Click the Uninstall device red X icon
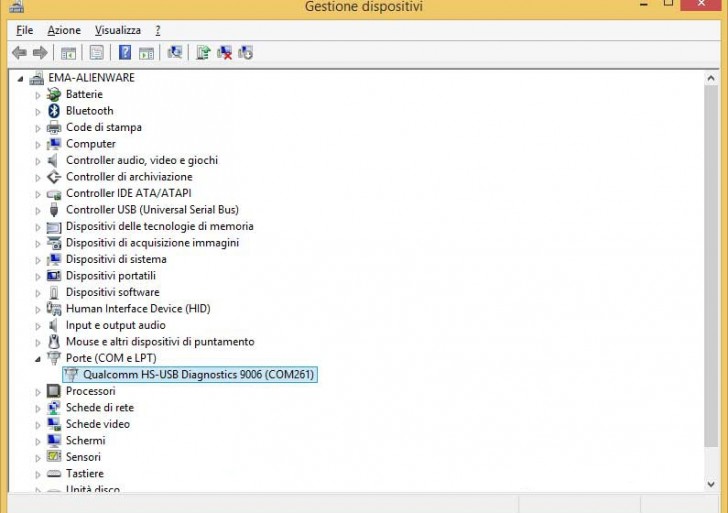This screenshot has height=513, width=728. (224, 52)
